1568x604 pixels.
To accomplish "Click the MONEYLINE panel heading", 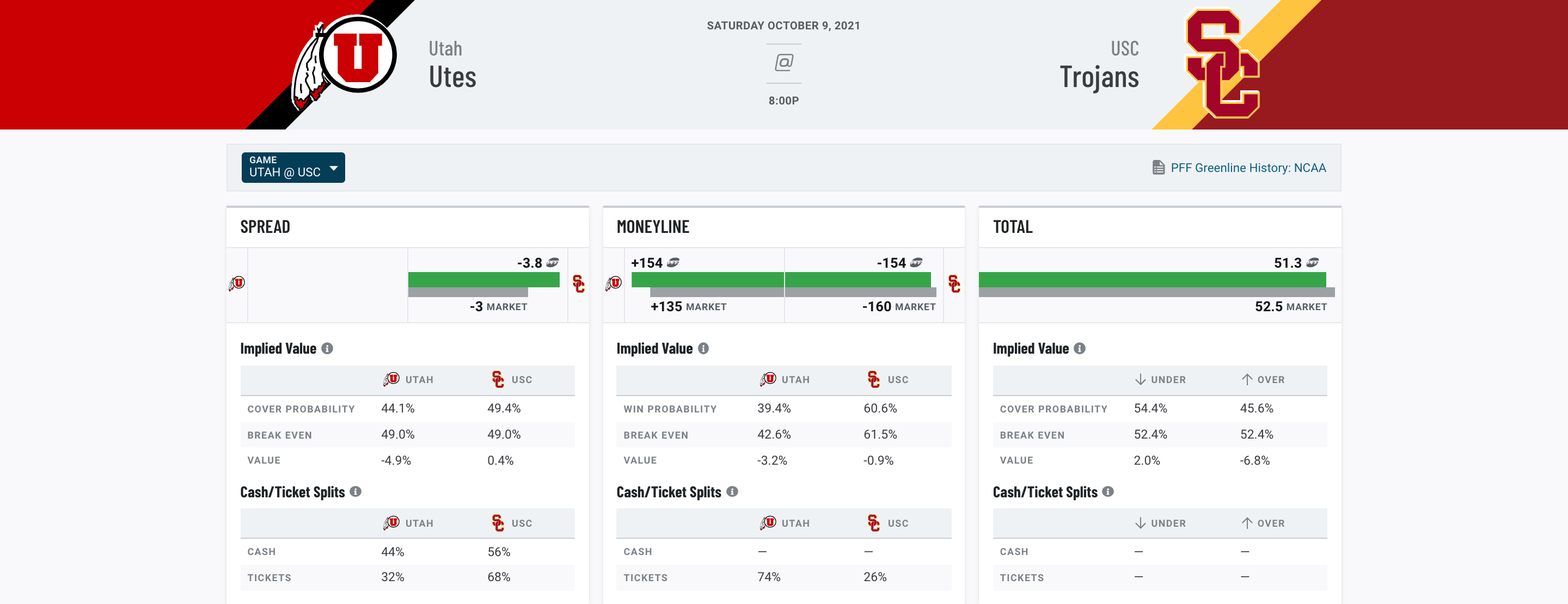I will (653, 227).
